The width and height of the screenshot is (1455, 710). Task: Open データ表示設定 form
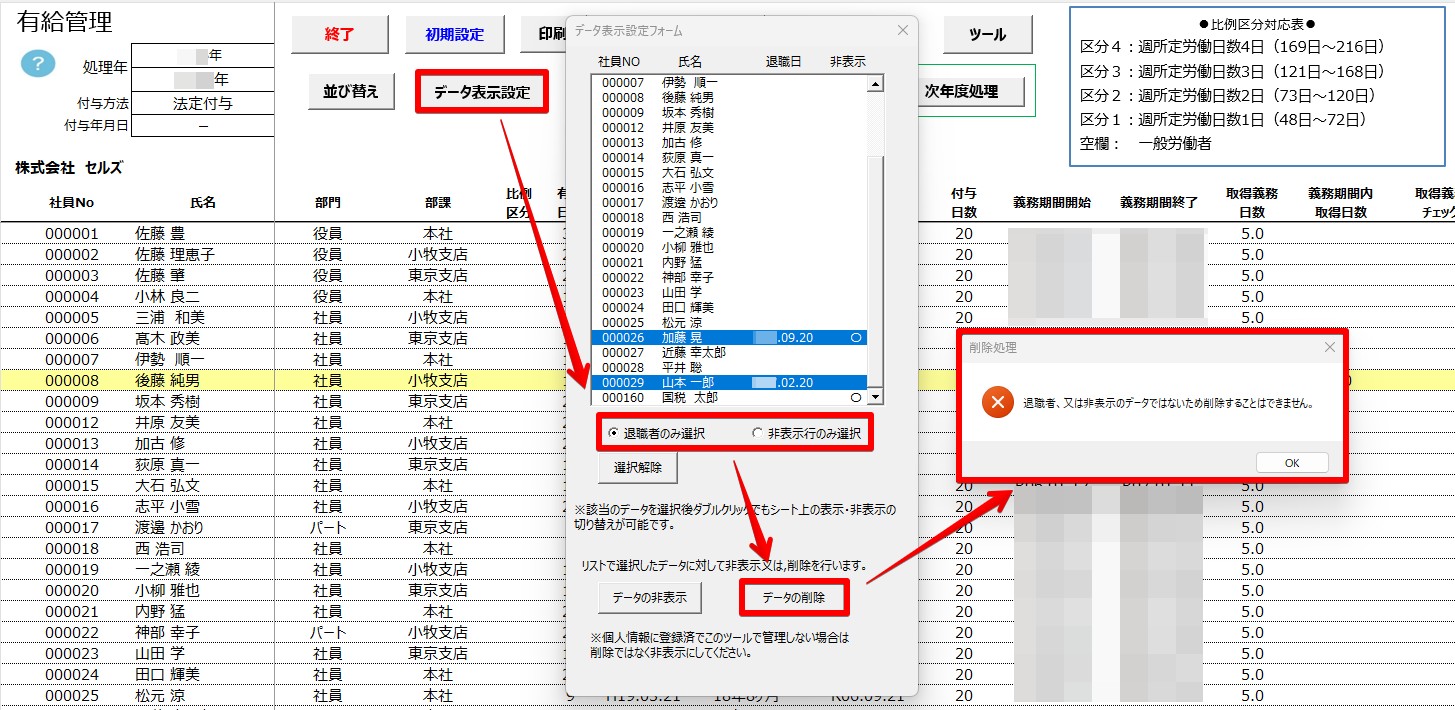click(x=481, y=92)
